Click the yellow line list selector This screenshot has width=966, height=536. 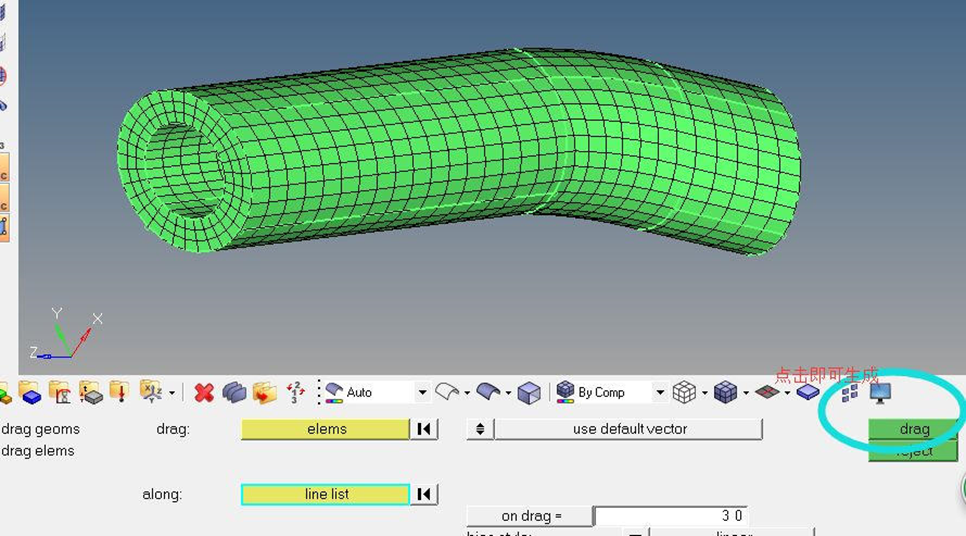click(x=325, y=494)
